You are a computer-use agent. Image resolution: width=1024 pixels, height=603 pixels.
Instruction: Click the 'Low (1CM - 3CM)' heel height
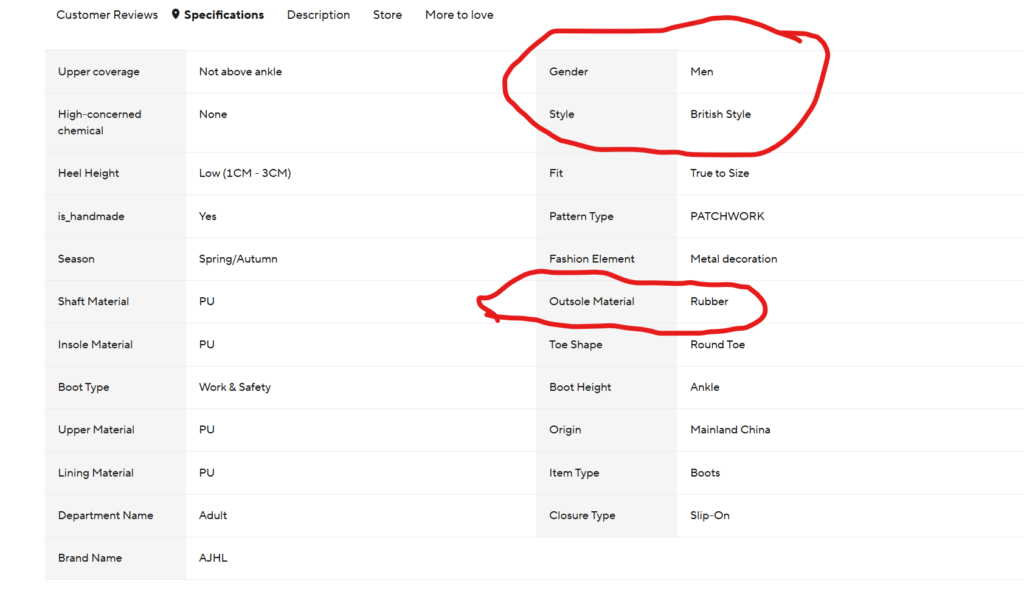[x=245, y=173]
